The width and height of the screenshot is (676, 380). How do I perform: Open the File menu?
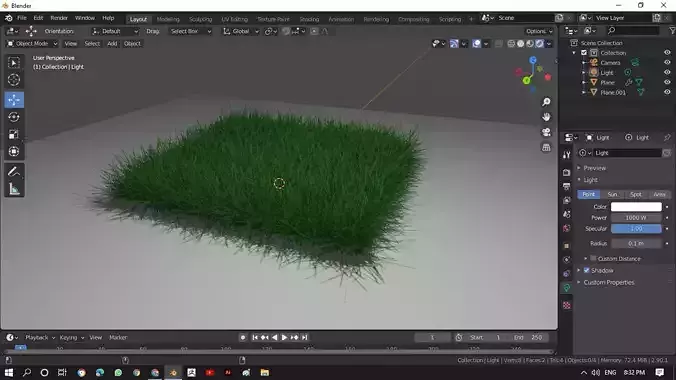pyautogui.click(x=22, y=18)
